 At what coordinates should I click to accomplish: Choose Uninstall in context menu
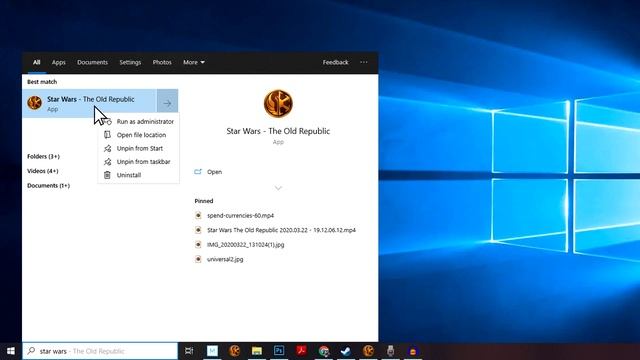pos(138,175)
